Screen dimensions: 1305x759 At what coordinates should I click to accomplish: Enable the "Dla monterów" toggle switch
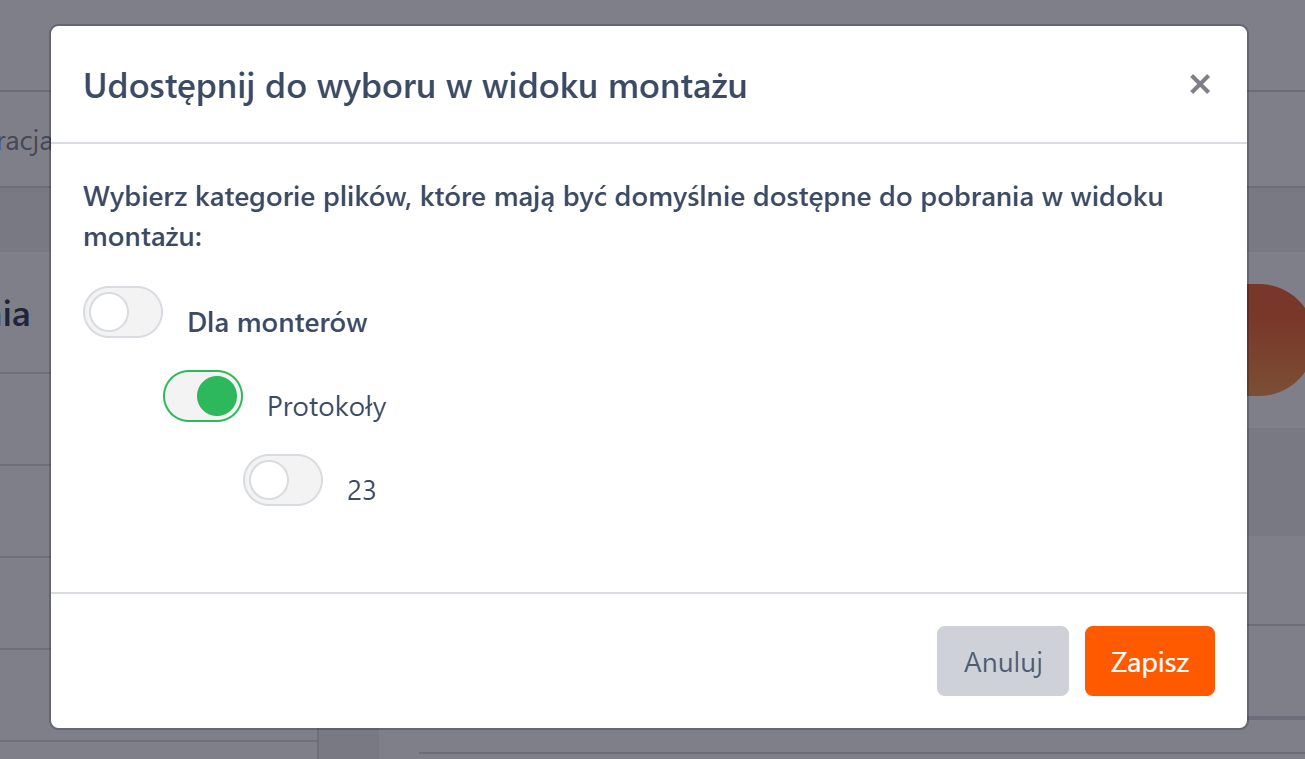coord(123,312)
